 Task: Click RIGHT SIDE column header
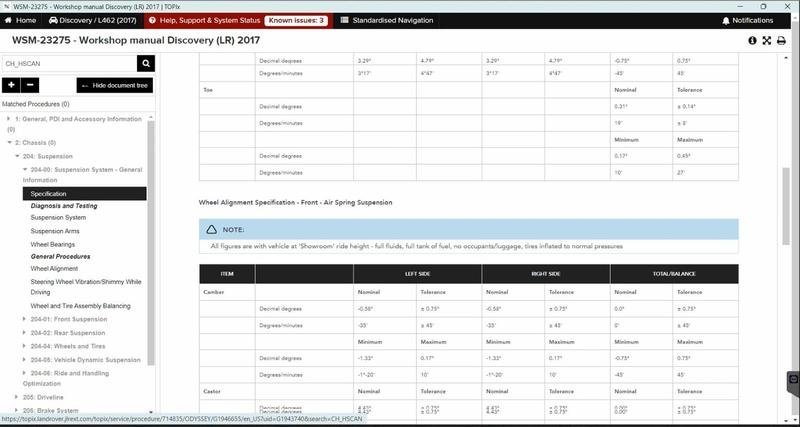(x=545, y=274)
